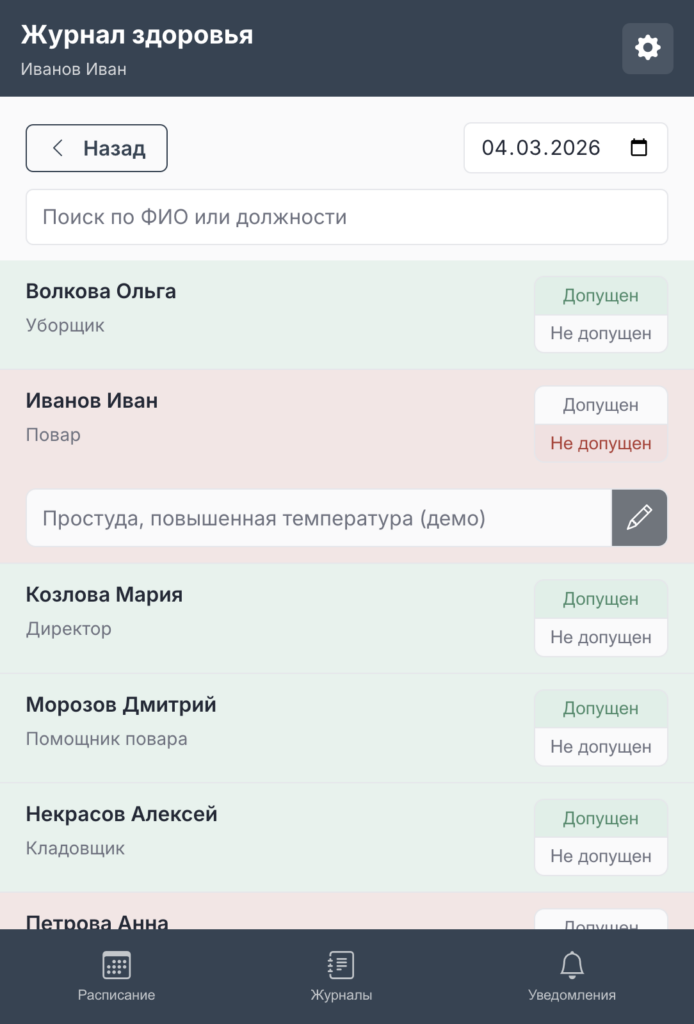Mark Козлова Мария as Не допущен
This screenshot has height=1024, width=694.
tap(601, 637)
